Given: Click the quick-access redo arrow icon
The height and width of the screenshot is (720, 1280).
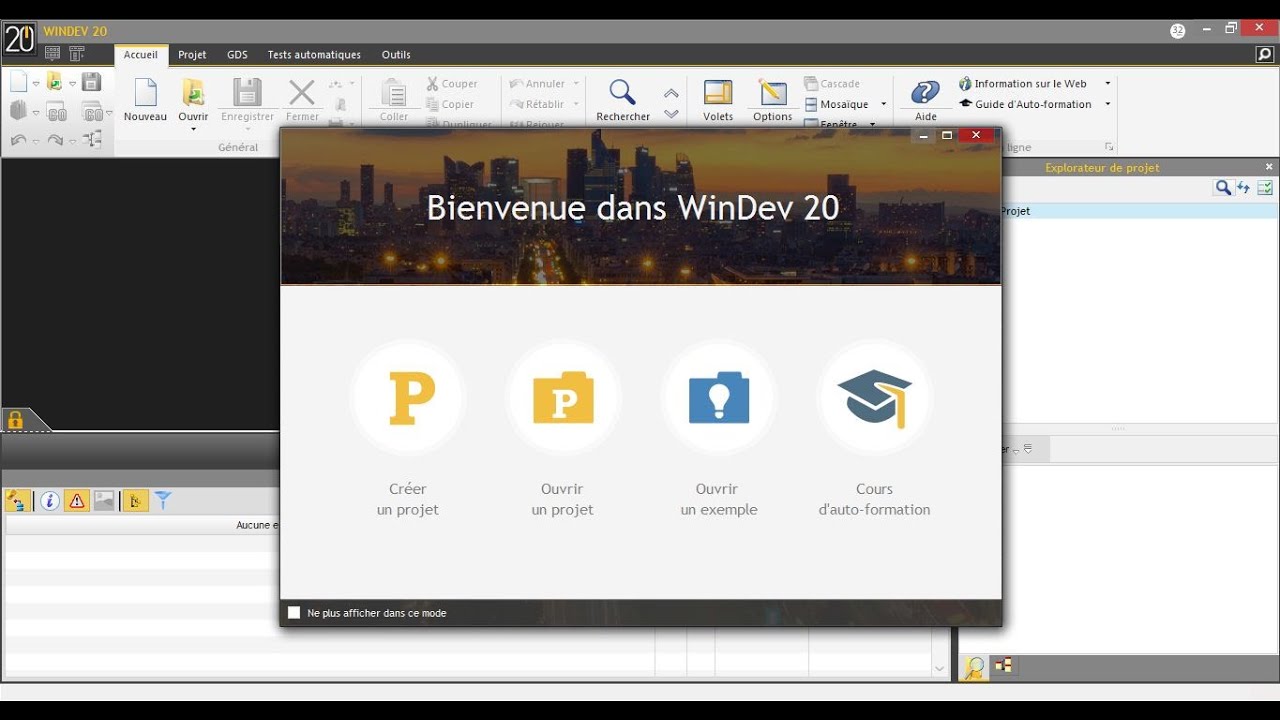Looking at the screenshot, I should coord(55,140).
